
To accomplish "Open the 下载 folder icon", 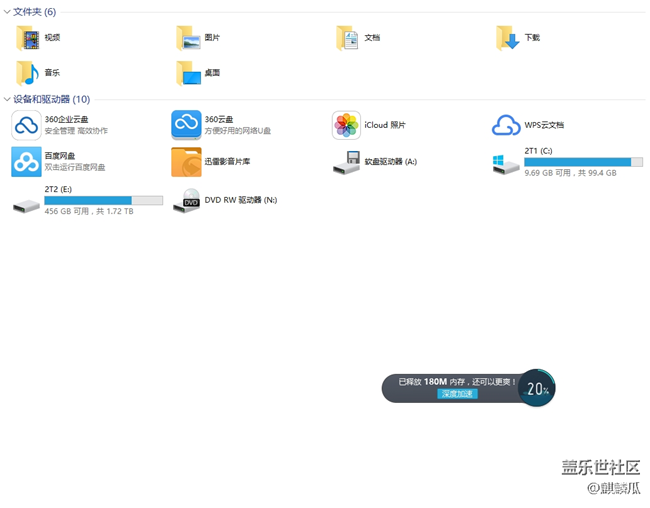I will tap(507, 38).
